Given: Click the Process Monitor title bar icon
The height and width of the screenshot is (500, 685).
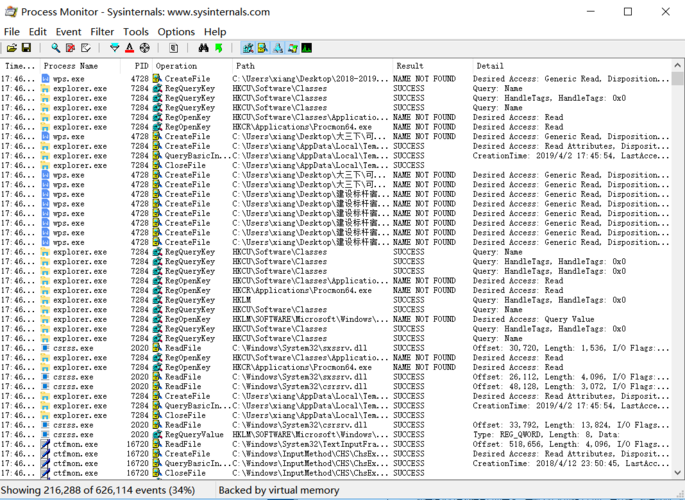Looking at the screenshot, I should click(x=11, y=12).
